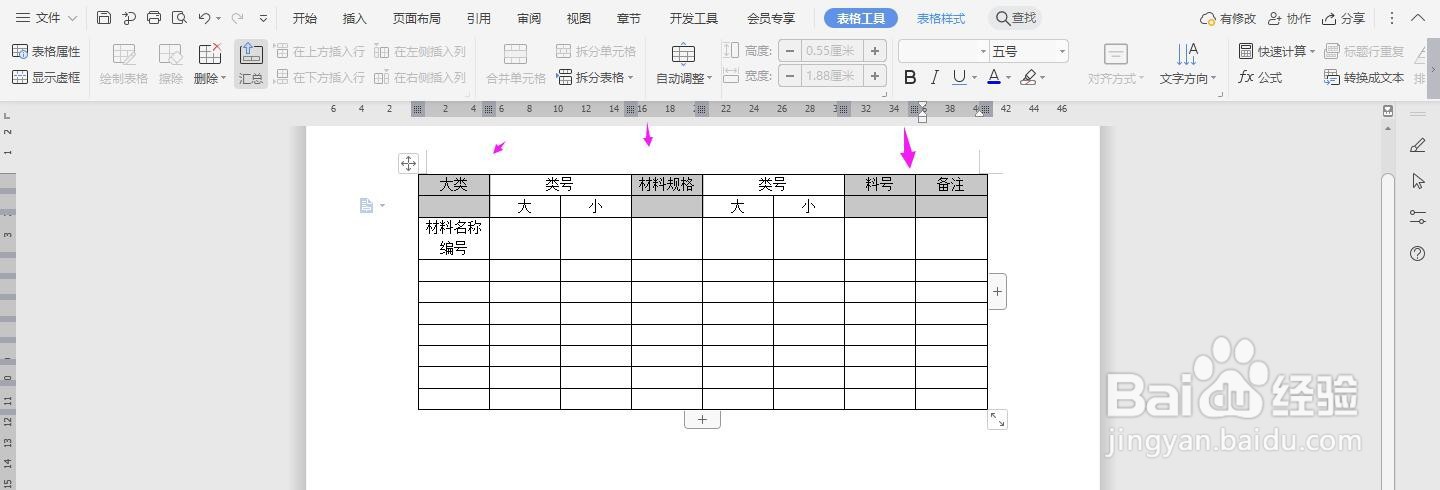Toggle Italic formatting
Image resolution: width=1440 pixels, height=490 pixels.
pos(934,77)
